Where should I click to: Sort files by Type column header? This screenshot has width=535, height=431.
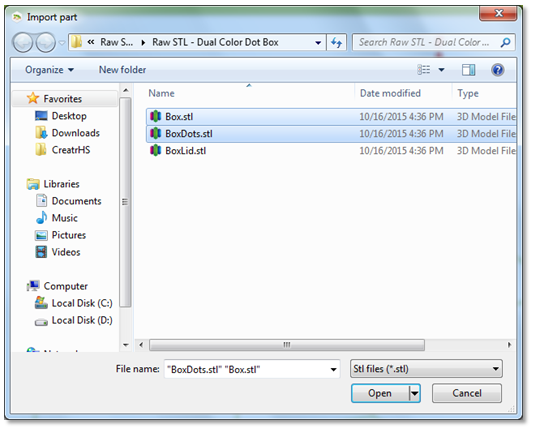point(468,94)
